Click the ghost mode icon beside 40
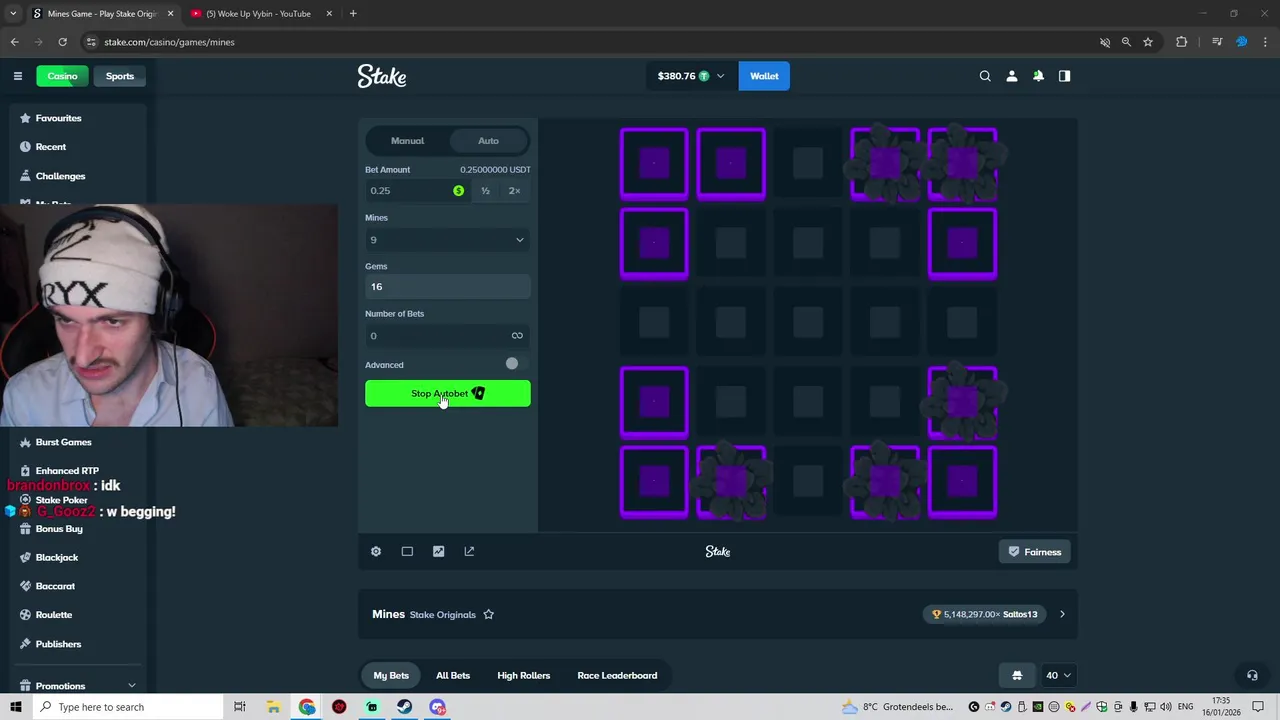Viewport: 1280px width, 720px height. point(1017,675)
